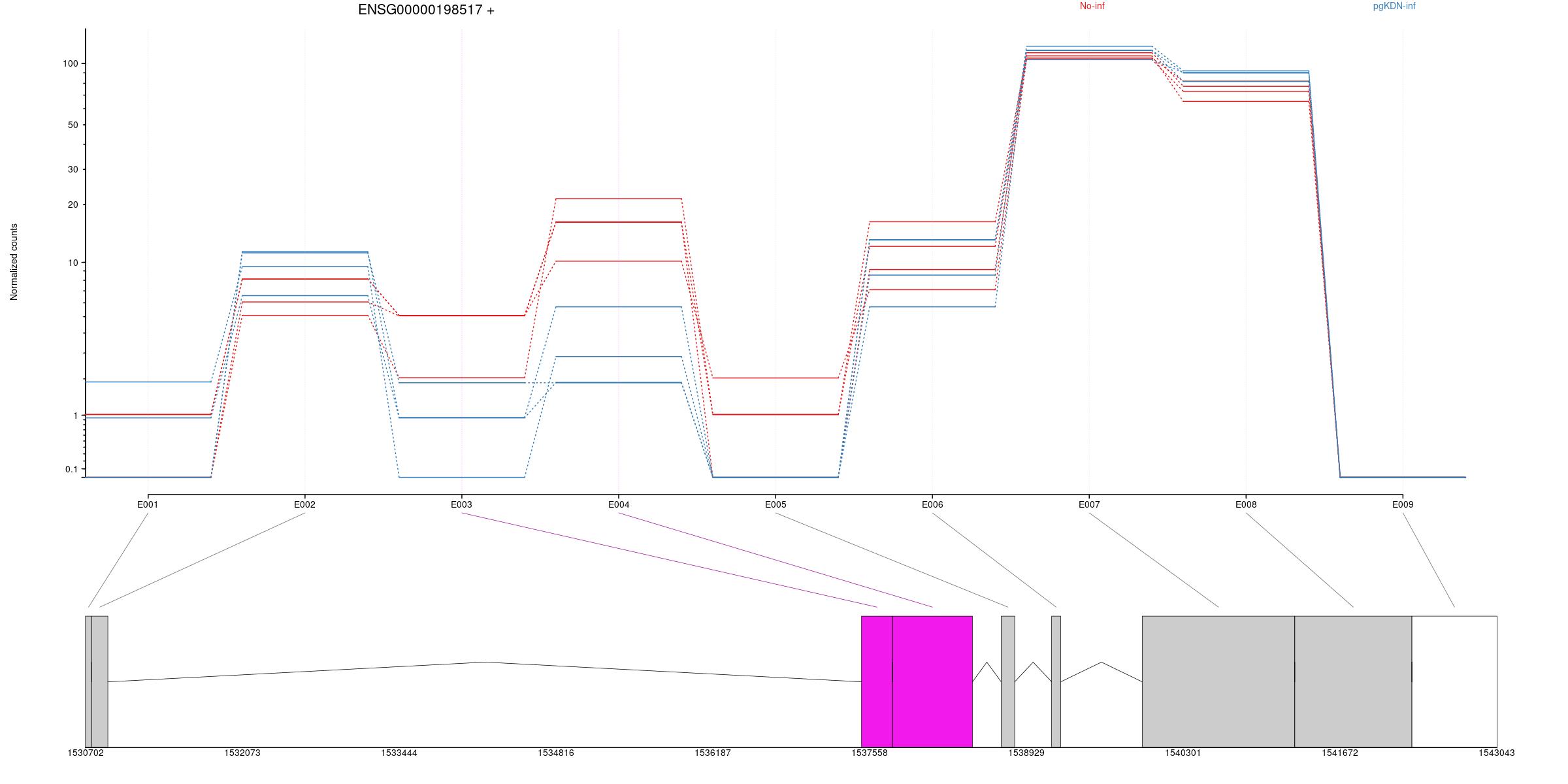
Task: Click the largest gray exon block
Action: (1218, 681)
